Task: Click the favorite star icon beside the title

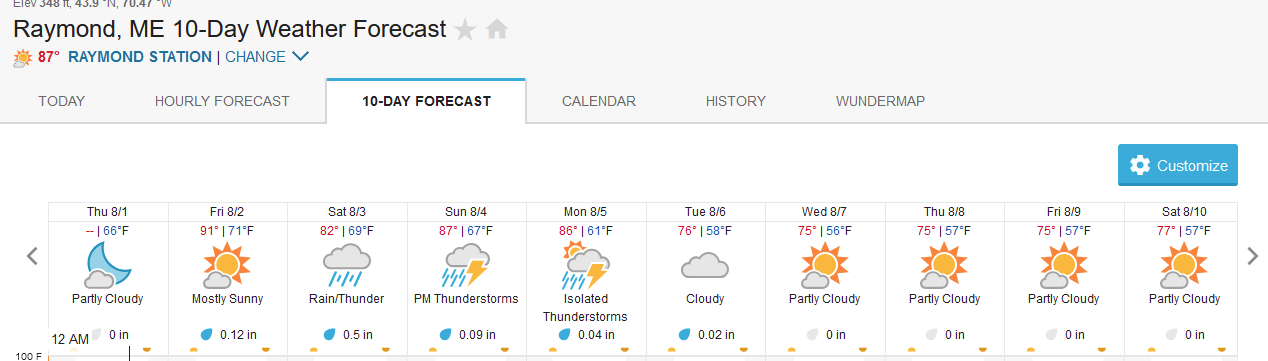Action: (465, 30)
